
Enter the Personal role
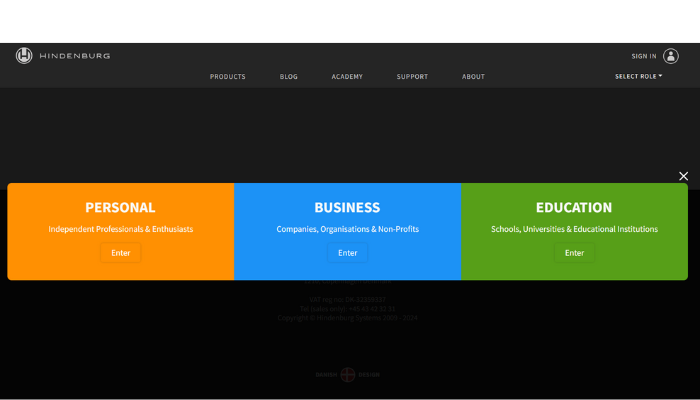[121, 253]
